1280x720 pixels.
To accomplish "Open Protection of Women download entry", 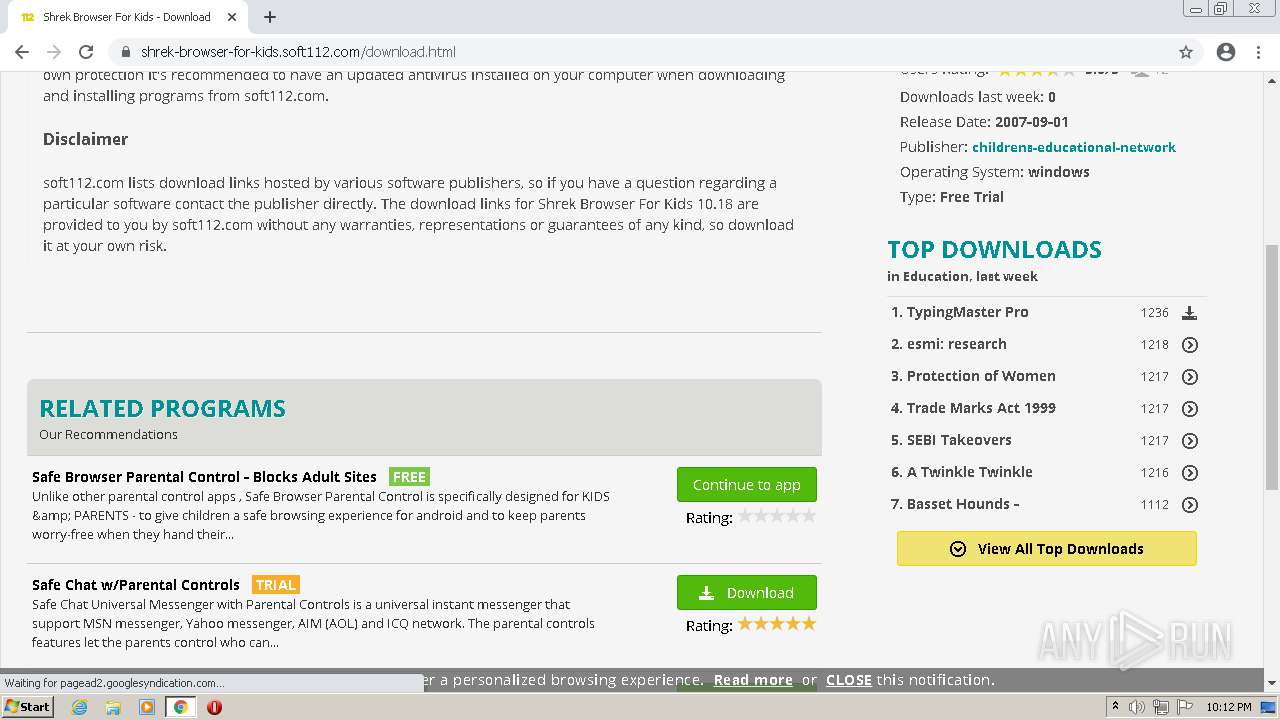I will click(x=981, y=376).
